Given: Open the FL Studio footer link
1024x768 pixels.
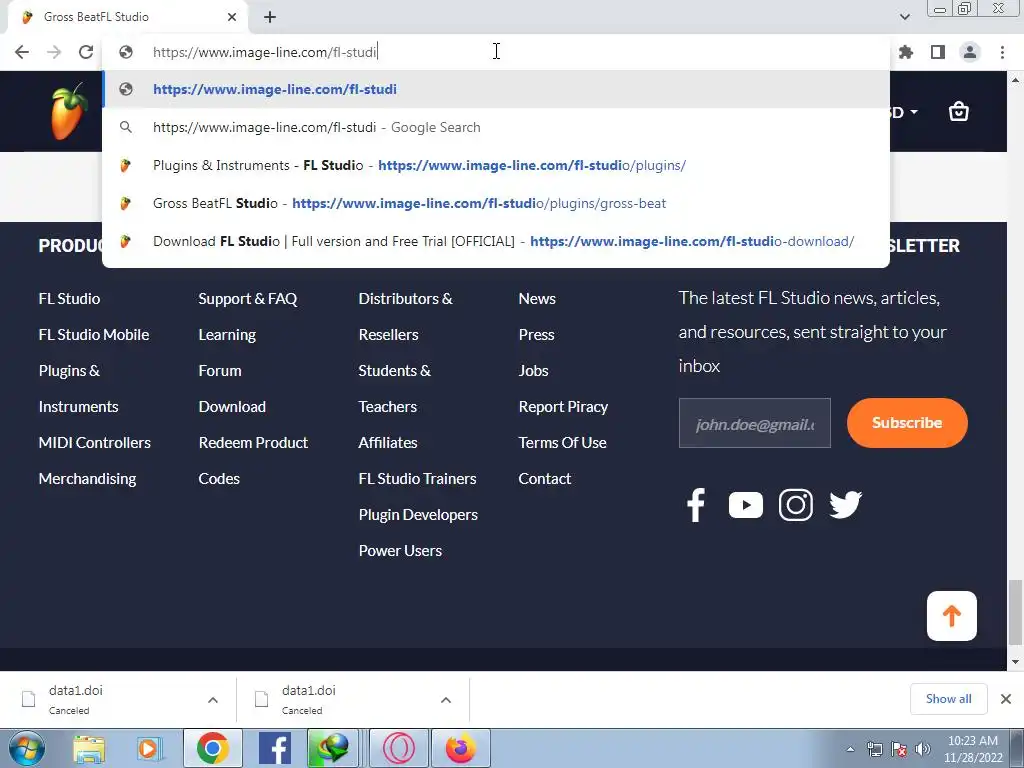Looking at the screenshot, I should click(x=69, y=298).
